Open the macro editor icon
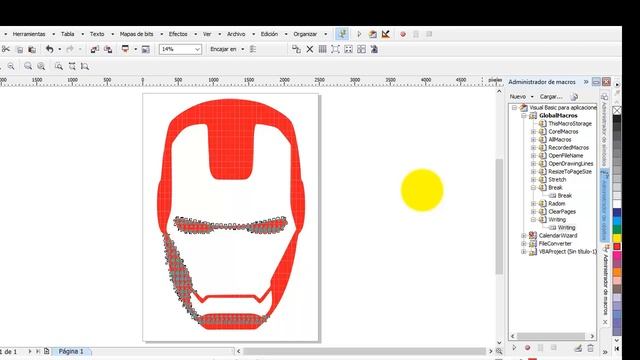The width and height of the screenshot is (640, 360). [372, 34]
